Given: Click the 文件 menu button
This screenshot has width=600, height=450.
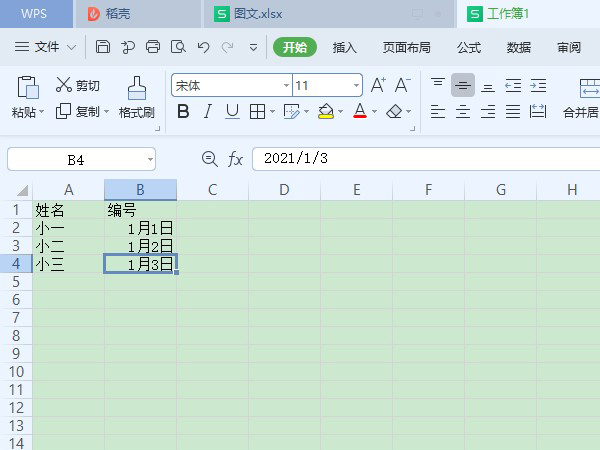Looking at the screenshot, I should 46,47.
